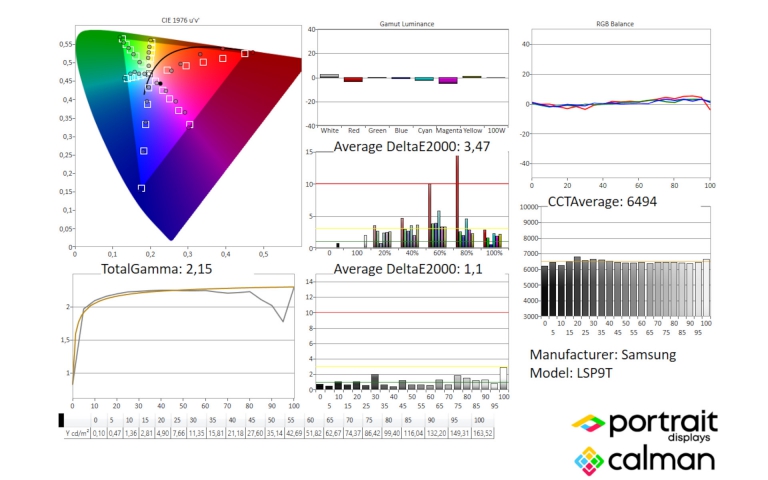Click the Red bar in Gamut Luminance
768x480 pixels.
tap(353, 79)
